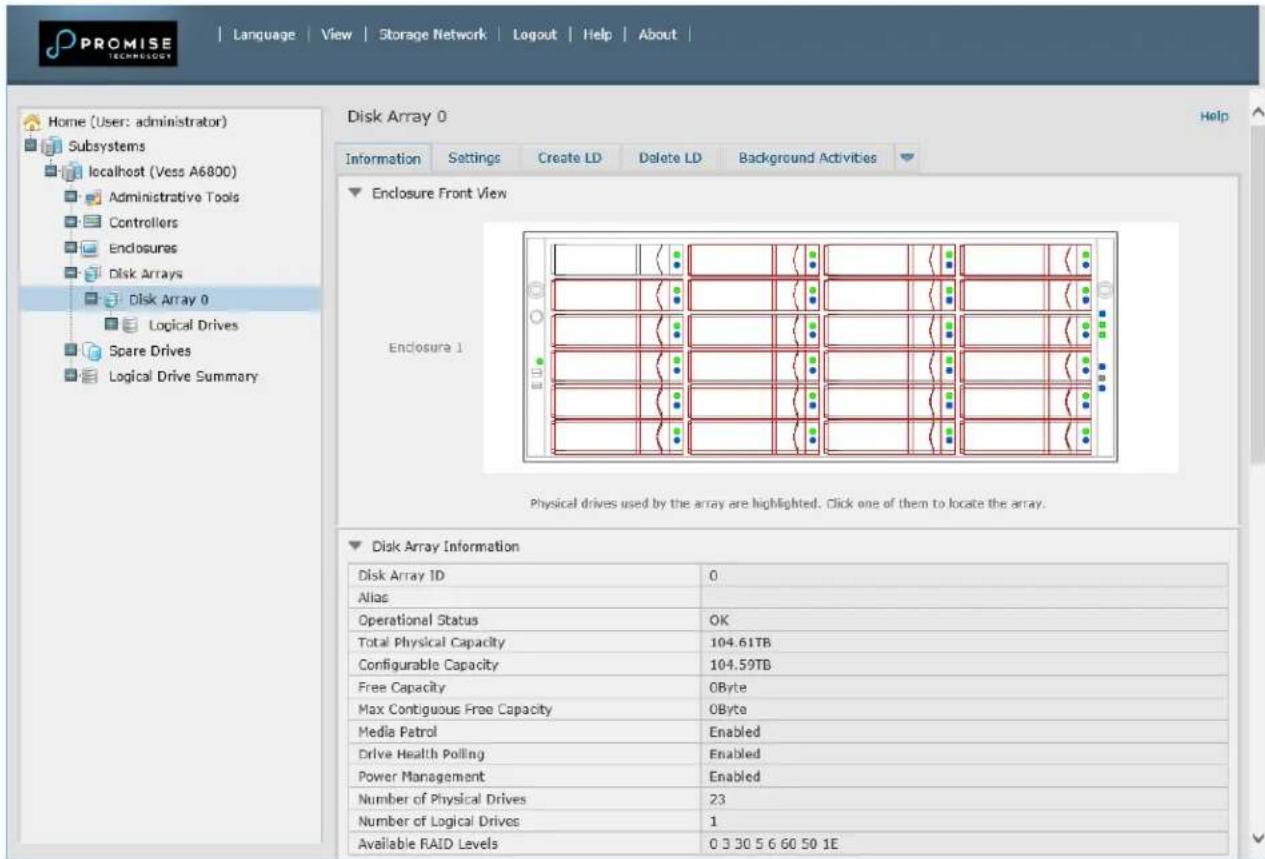1265x859 pixels.
Task: Open the Background Activities tab
Action: tap(807, 158)
